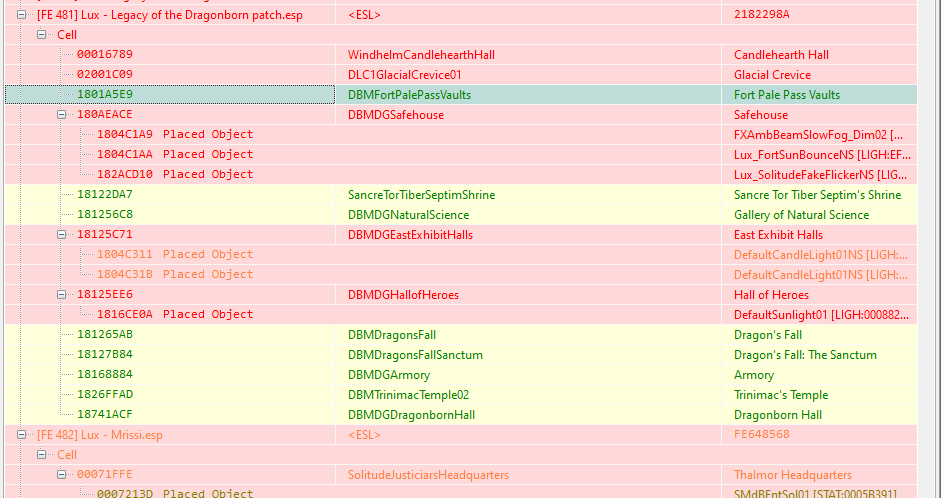This screenshot has width=941, height=498.
Task: Click the DBMFortPalePassVaults editor ID
Action: point(409,95)
